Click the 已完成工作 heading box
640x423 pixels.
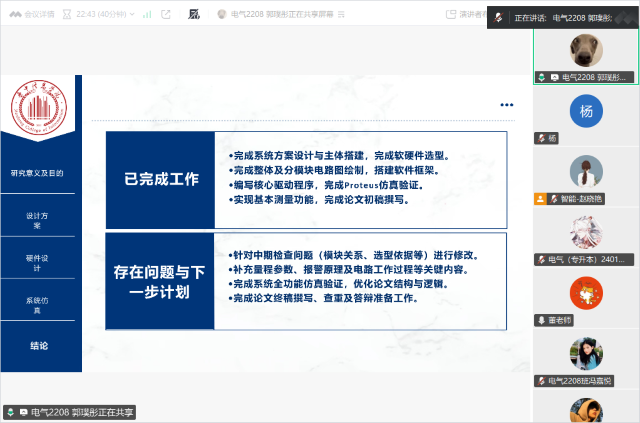160,180
